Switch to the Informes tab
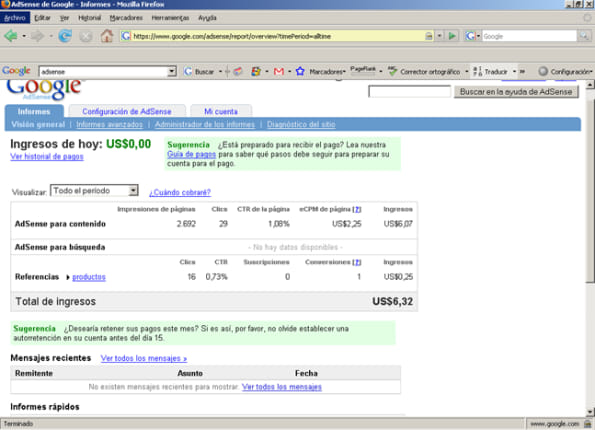595x430 pixels. (34, 112)
